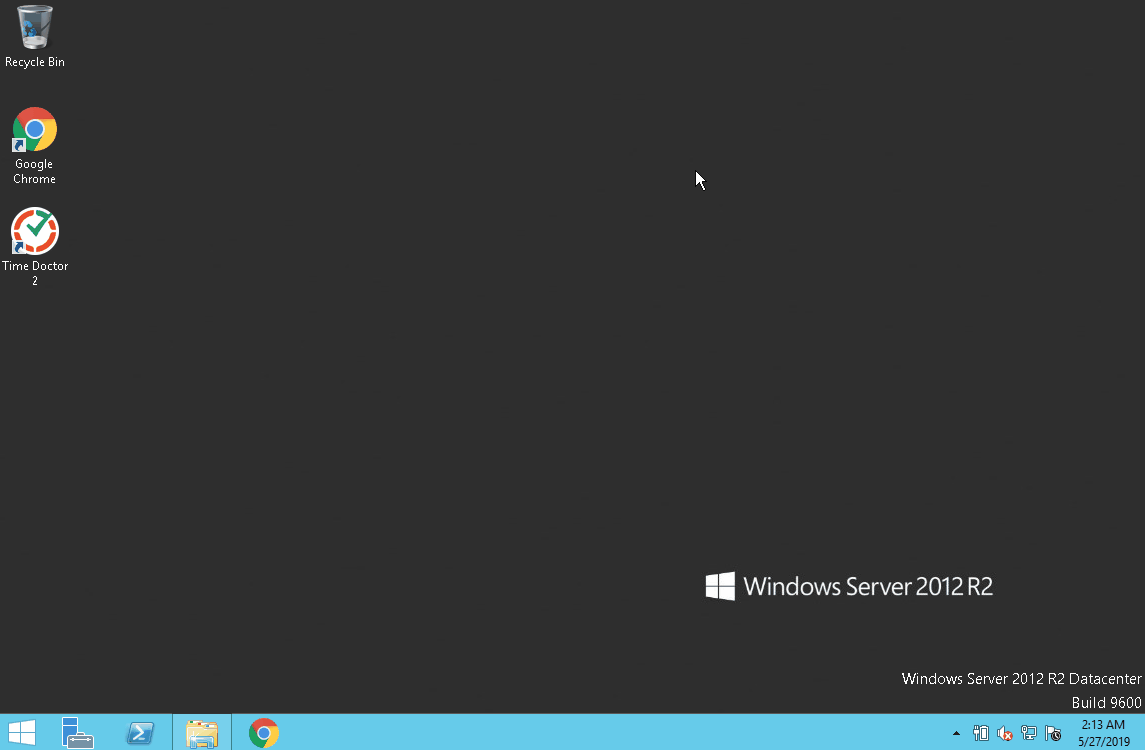The image size is (1145, 750).
Task: Select the Google Chrome desktop shortcut icon
Action: [x=34, y=130]
